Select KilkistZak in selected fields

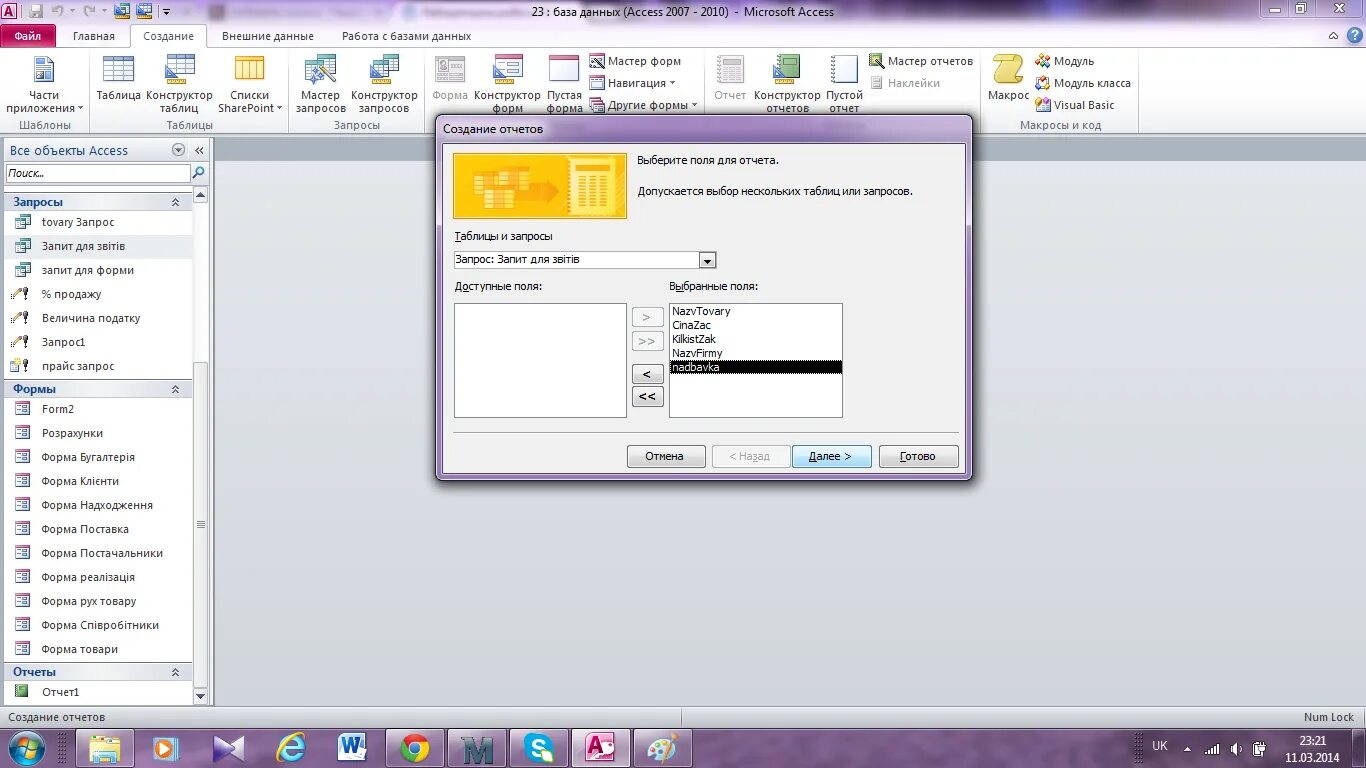tap(755, 339)
